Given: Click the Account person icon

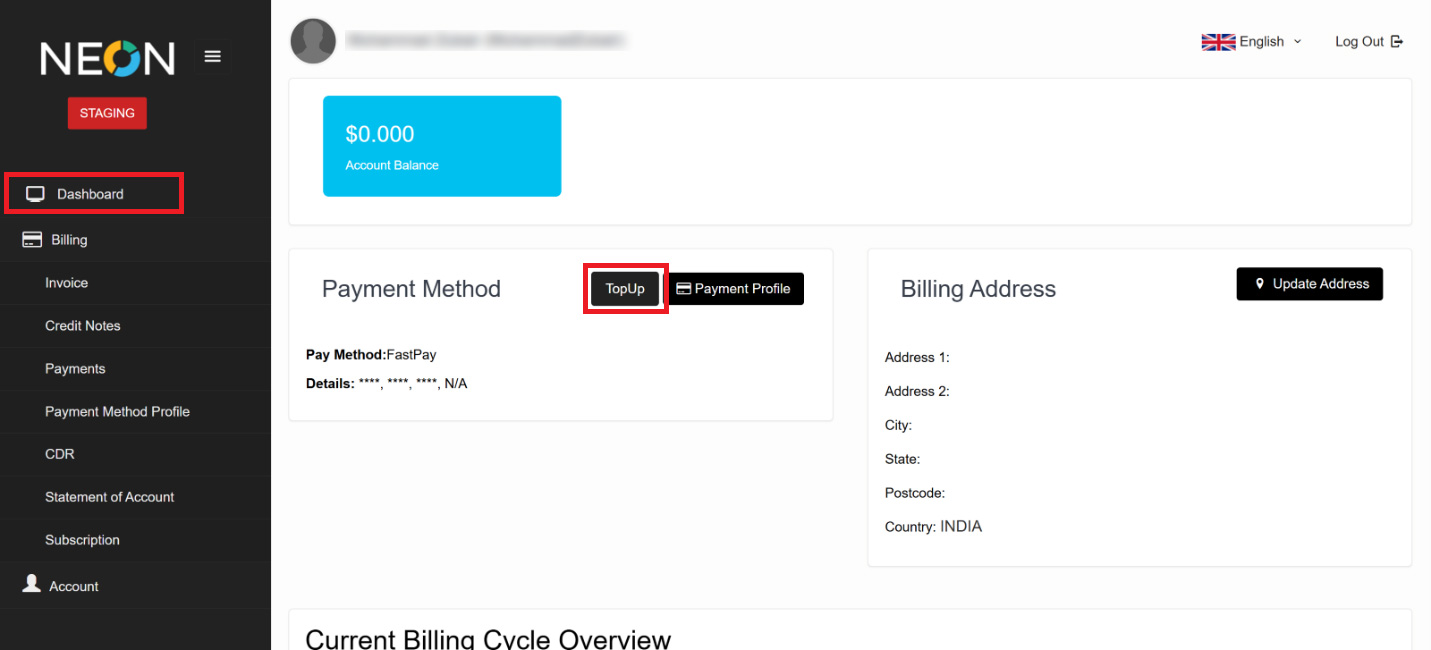Looking at the screenshot, I should (32, 584).
